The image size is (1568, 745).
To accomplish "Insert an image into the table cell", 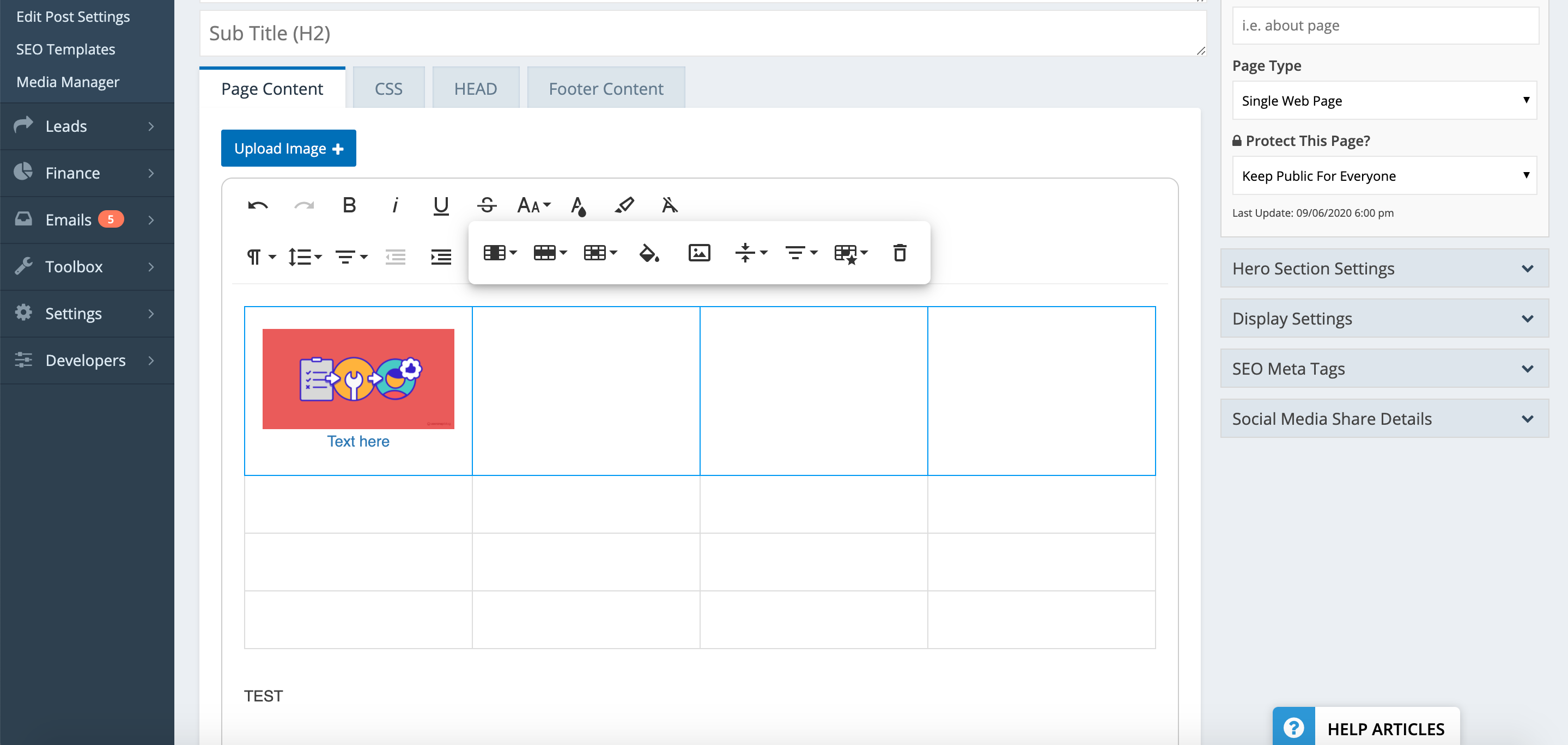I will (x=699, y=253).
